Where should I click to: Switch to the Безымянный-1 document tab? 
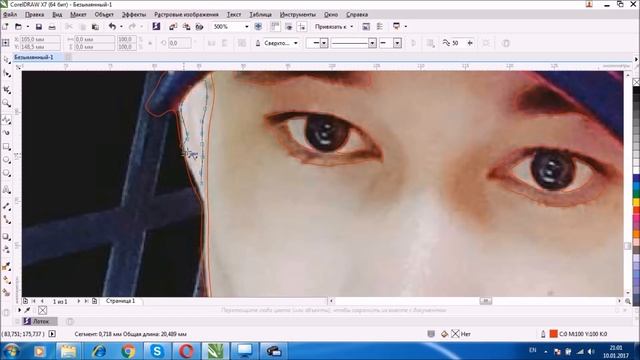pyautogui.click(x=33, y=57)
